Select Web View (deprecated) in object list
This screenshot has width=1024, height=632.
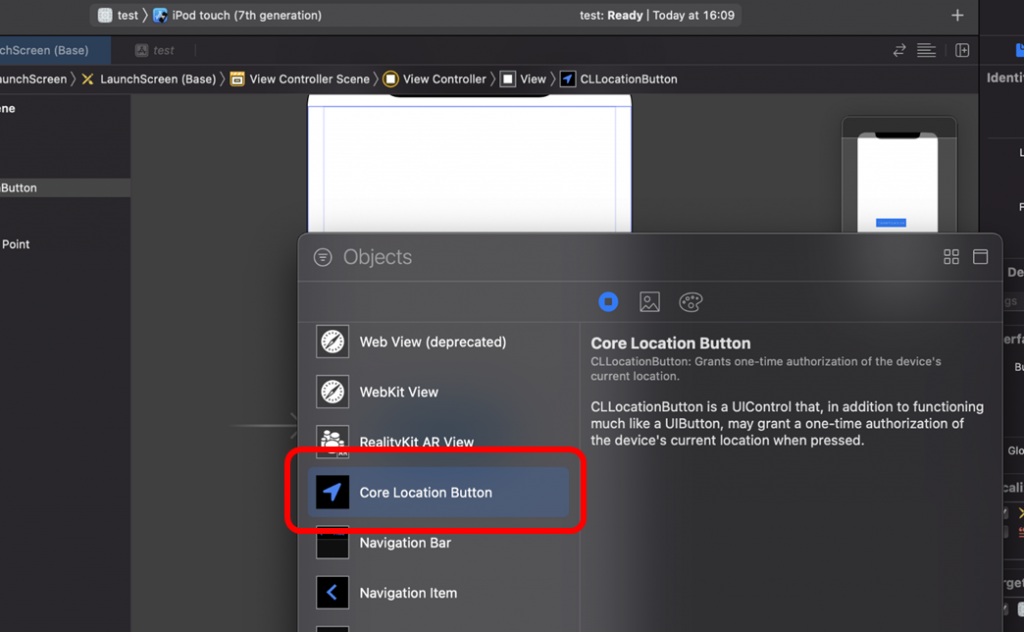pos(438,341)
